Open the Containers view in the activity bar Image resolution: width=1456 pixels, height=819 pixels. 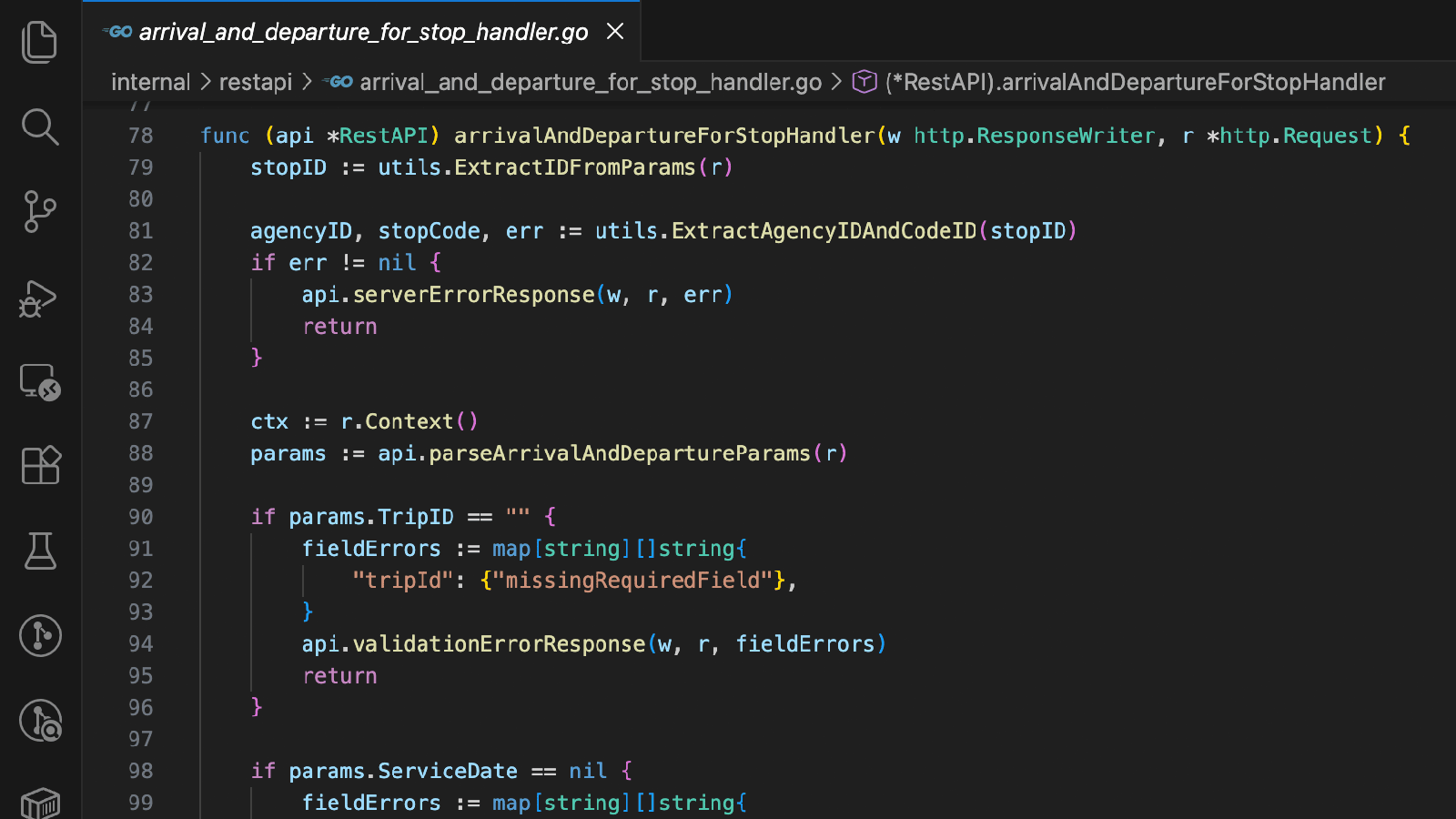pos(40,803)
